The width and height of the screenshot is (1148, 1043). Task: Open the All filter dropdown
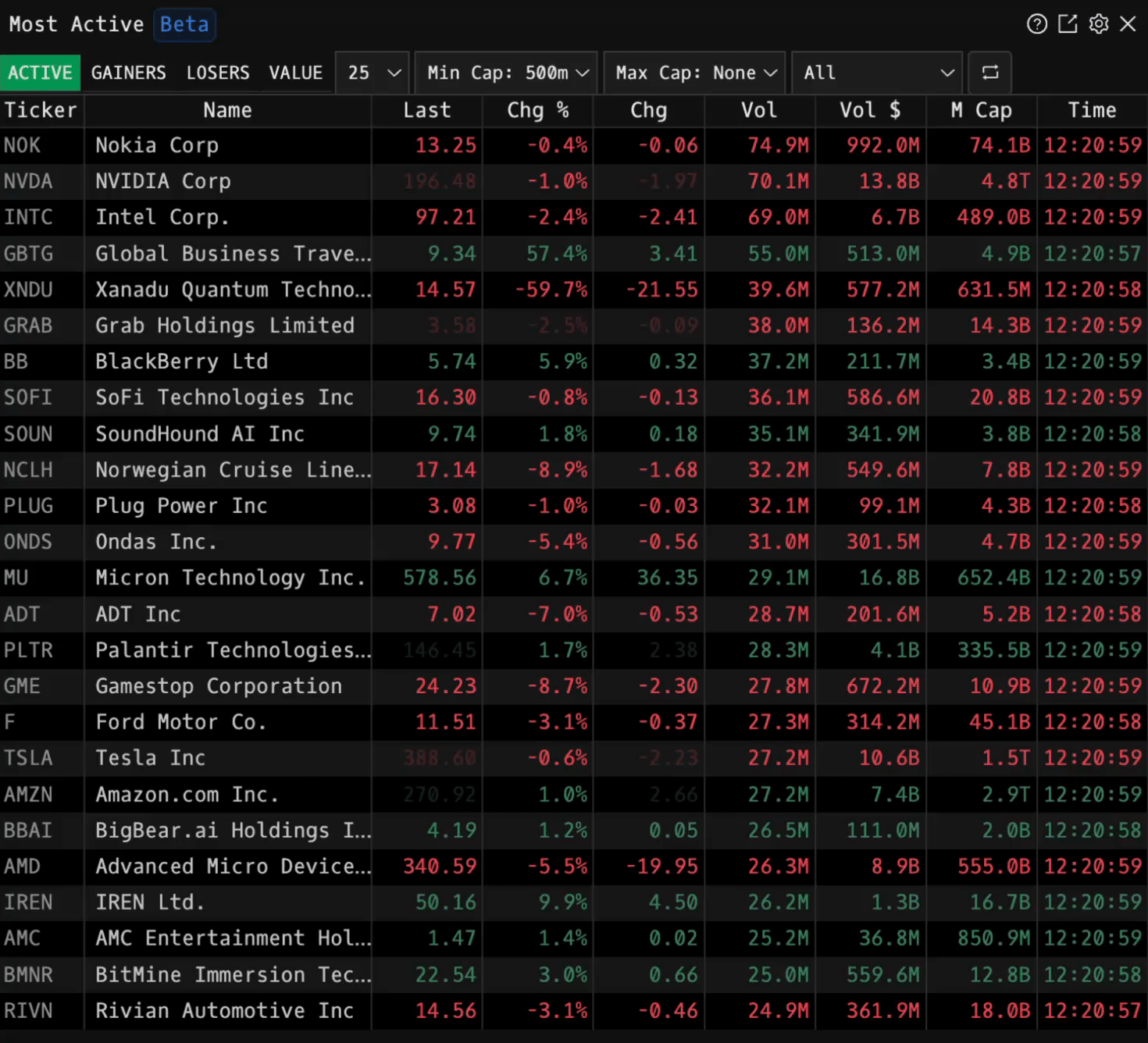pyautogui.click(x=877, y=73)
